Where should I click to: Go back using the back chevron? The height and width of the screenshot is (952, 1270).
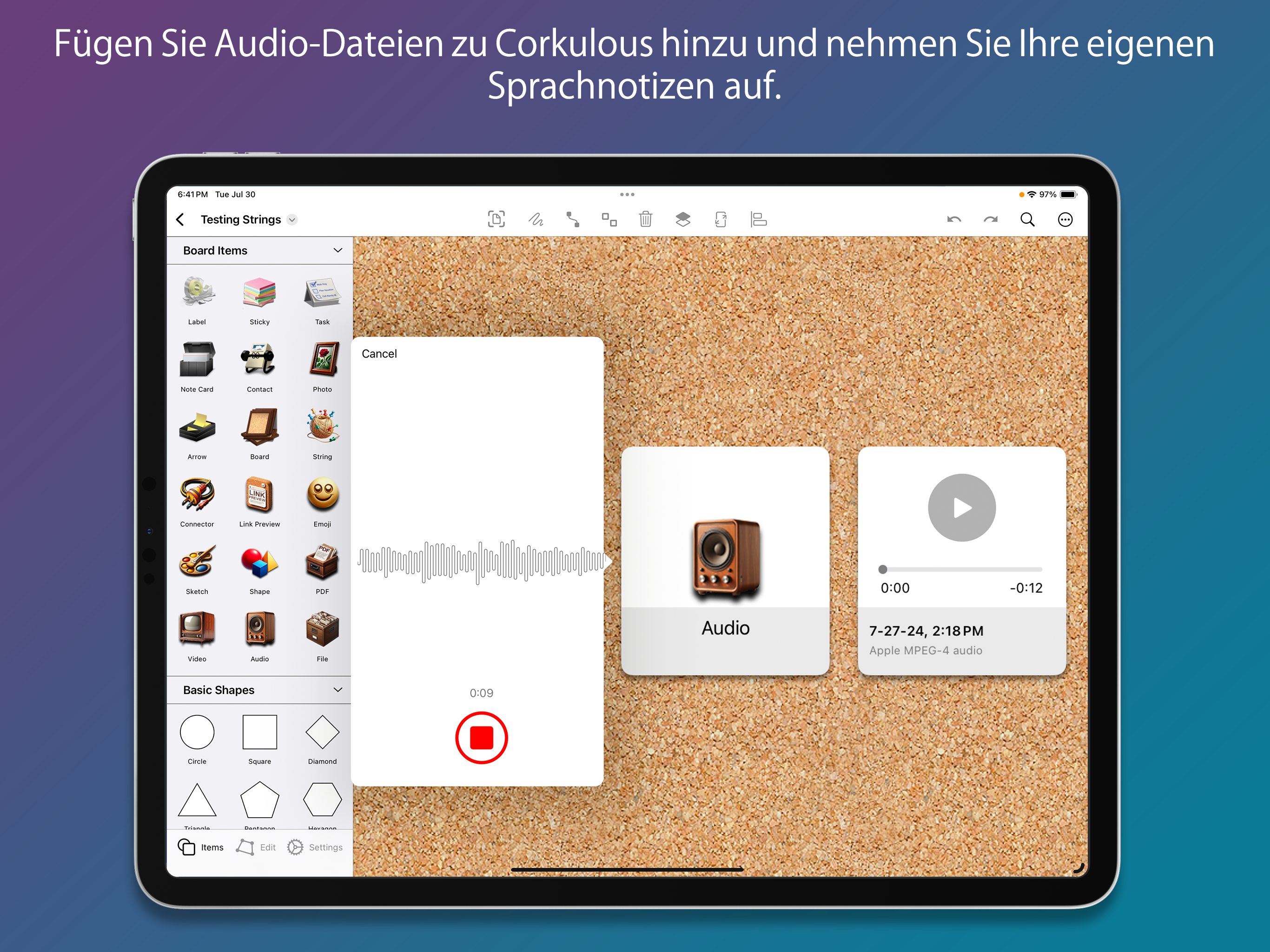click(x=180, y=219)
